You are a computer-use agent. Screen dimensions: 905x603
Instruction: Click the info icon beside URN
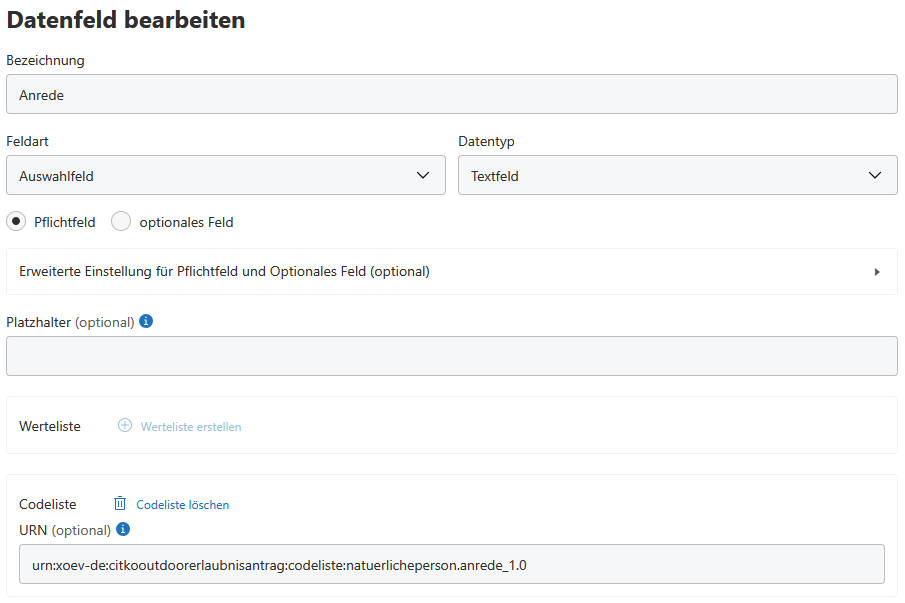click(123, 529)
